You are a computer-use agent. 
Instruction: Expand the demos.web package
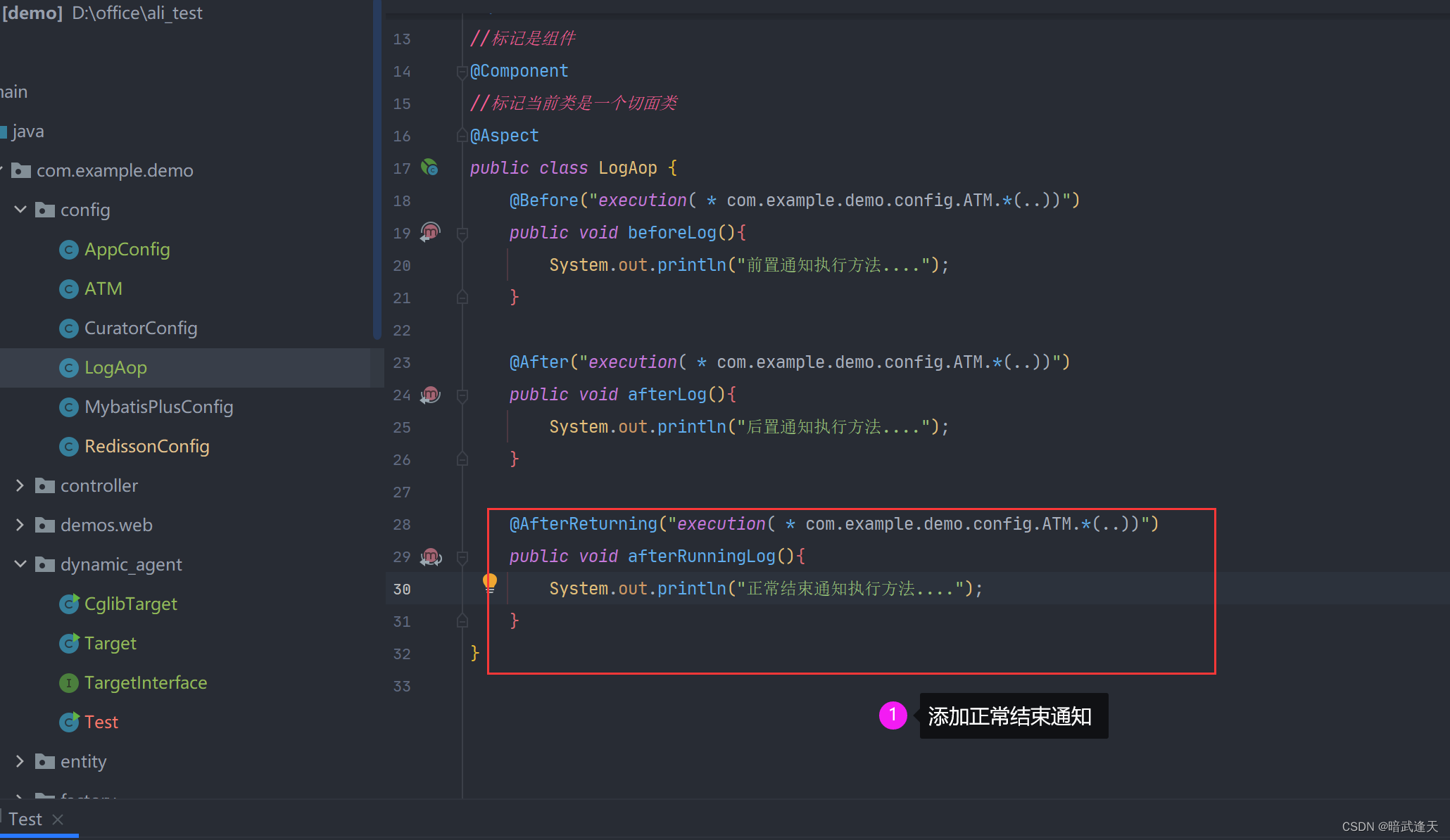click(20, 525)
